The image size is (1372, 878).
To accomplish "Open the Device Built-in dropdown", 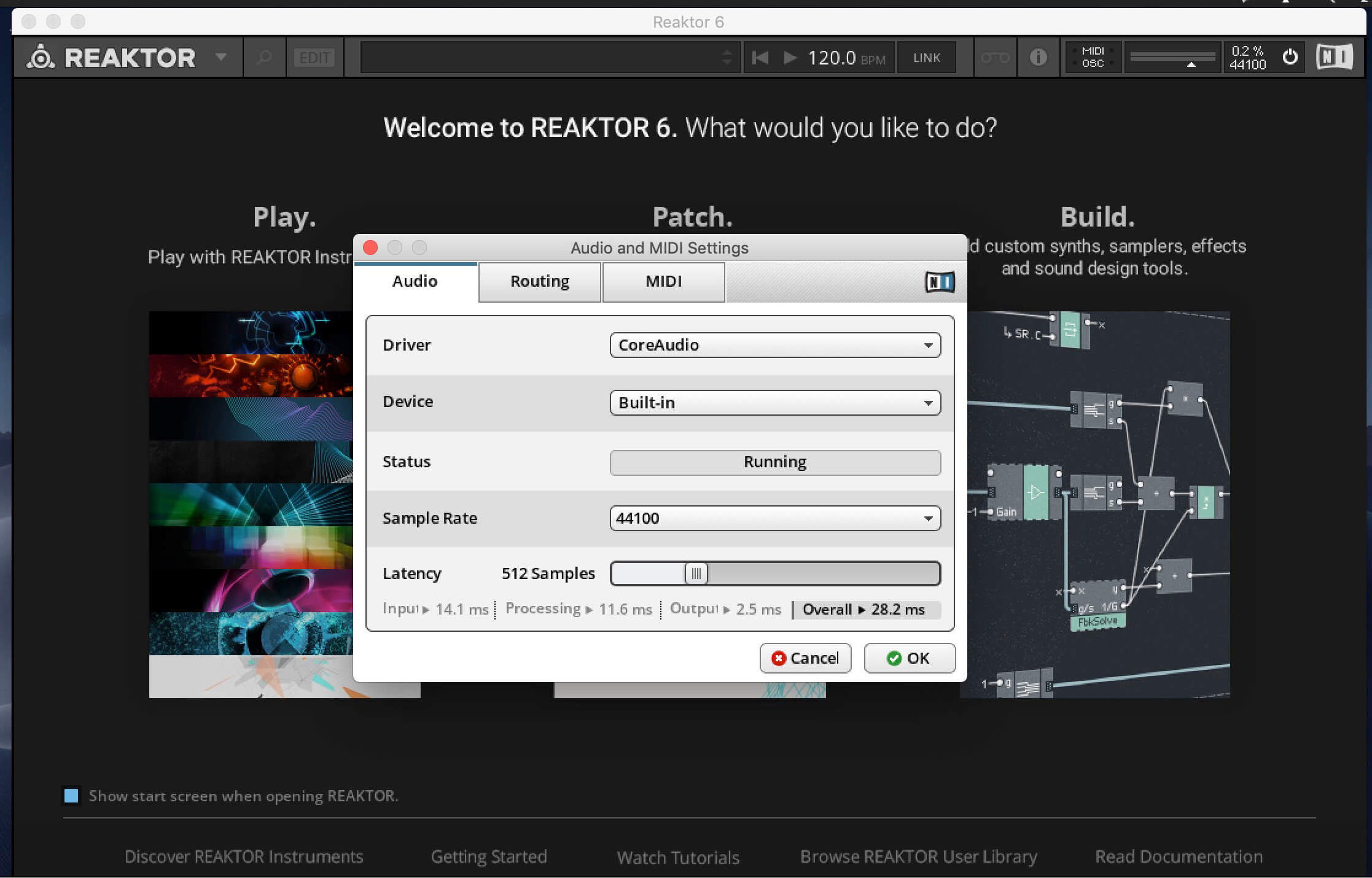I will [x=775, y=403].
